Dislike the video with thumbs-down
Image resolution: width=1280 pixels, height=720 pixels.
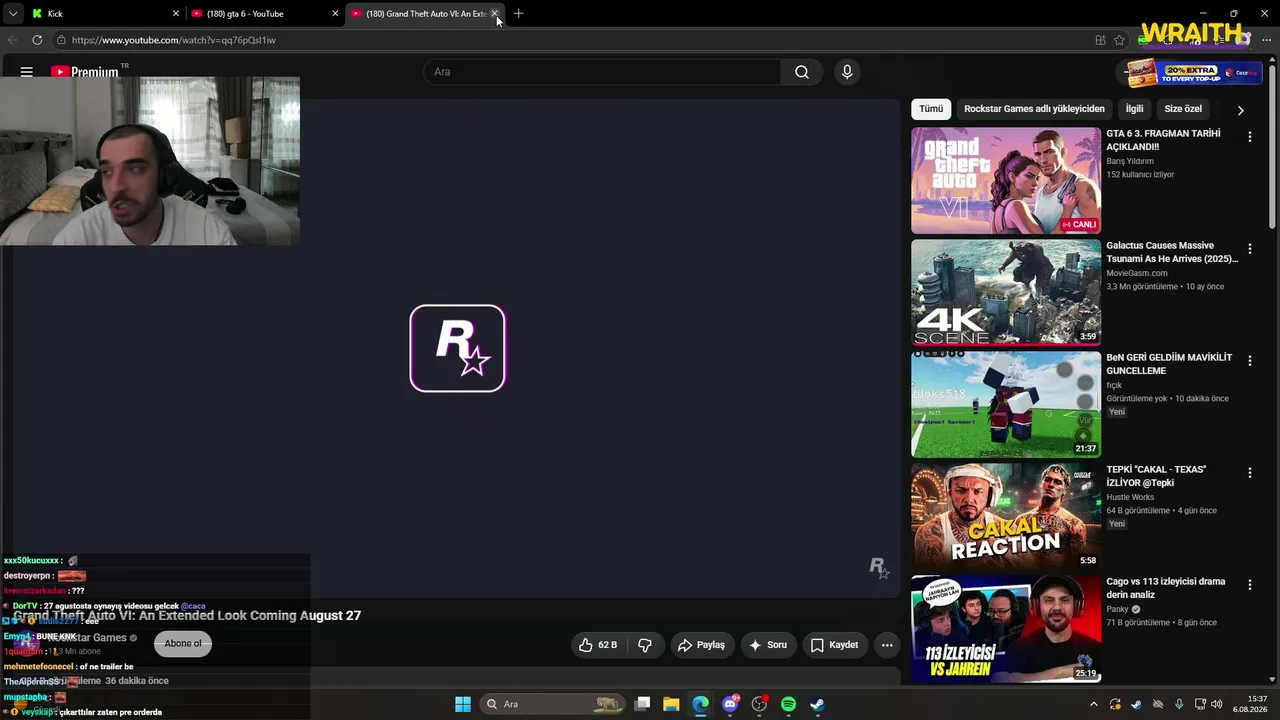point(645,645)
